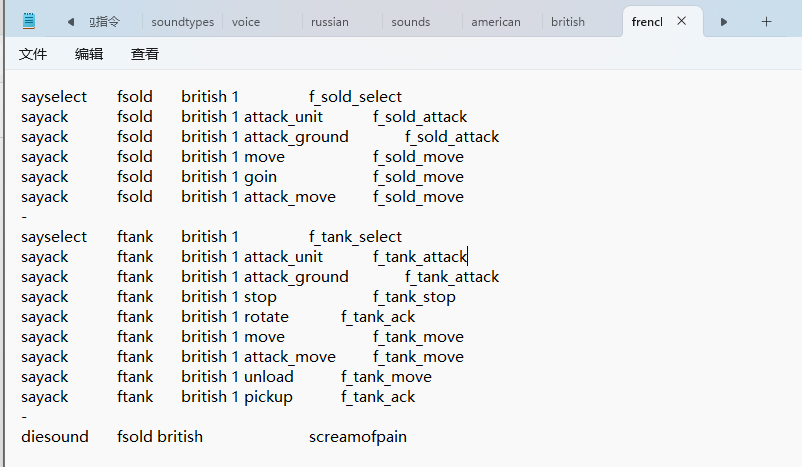The width and height of the screenshot is (802, 467).
Task: Click on f_tank_stop in the text
Action: tap(414, 297)
